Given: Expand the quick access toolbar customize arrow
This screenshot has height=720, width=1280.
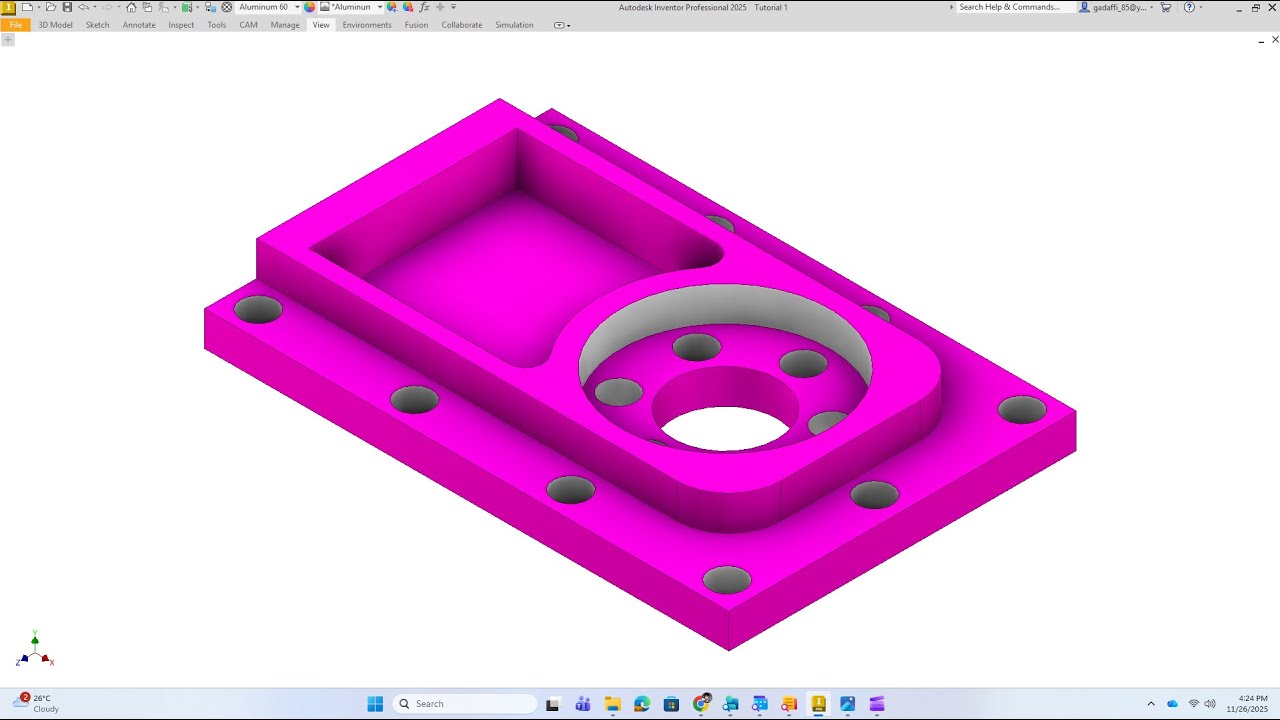Looking at the screenshot, I should point(453,7).
